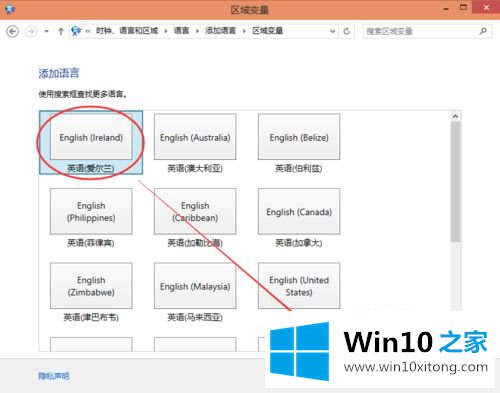This screenshot has width=500, height=393.
Task: Open recent locations dropdown arrow
Action: pyautogui.click(x=46, y=32)
